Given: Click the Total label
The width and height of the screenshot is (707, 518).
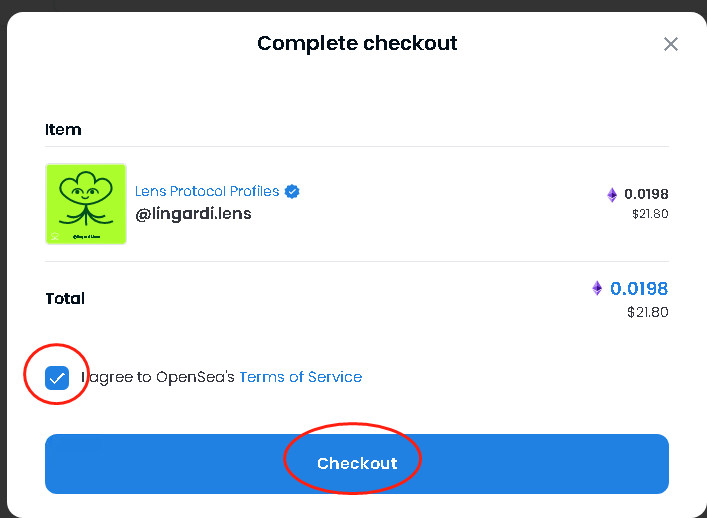Looking at the screenshot, I should coord(65,298).
